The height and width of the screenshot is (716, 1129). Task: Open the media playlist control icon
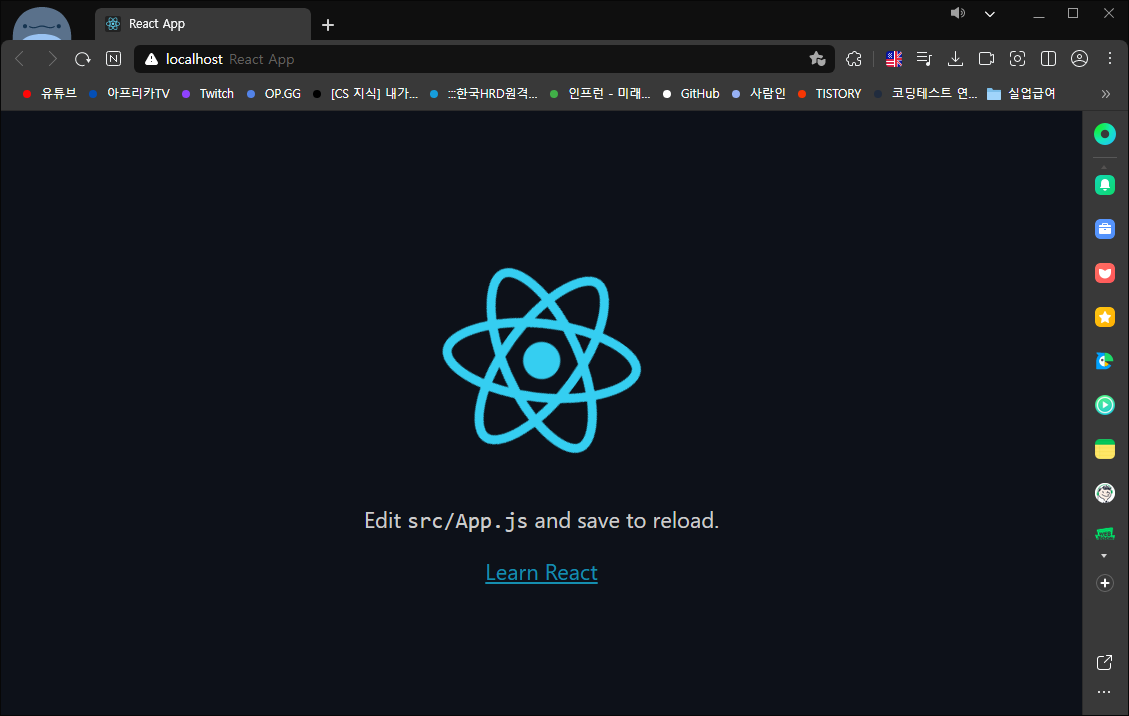click(x=925, y=59)
